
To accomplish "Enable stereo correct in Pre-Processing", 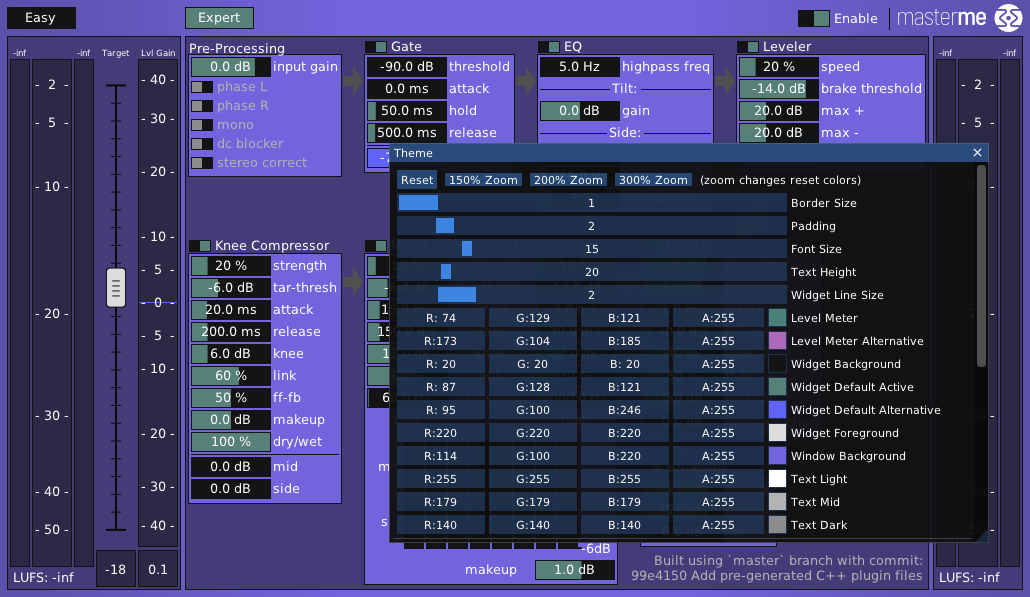I will (202, 163).
